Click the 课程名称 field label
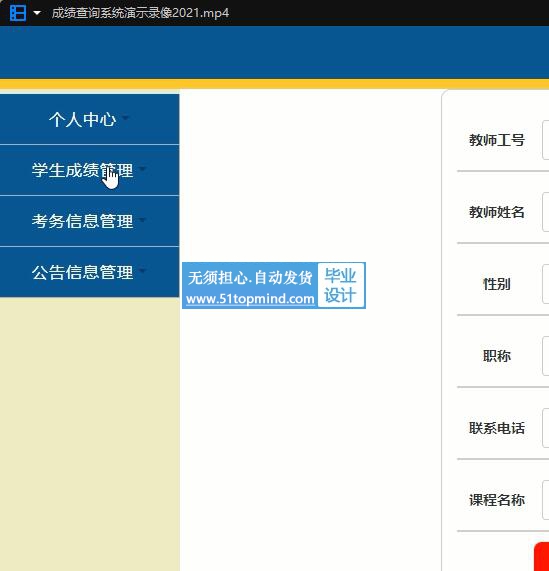The width and height of the screenshot is (549, 571). pyautogui.click(x=497, y=500)
